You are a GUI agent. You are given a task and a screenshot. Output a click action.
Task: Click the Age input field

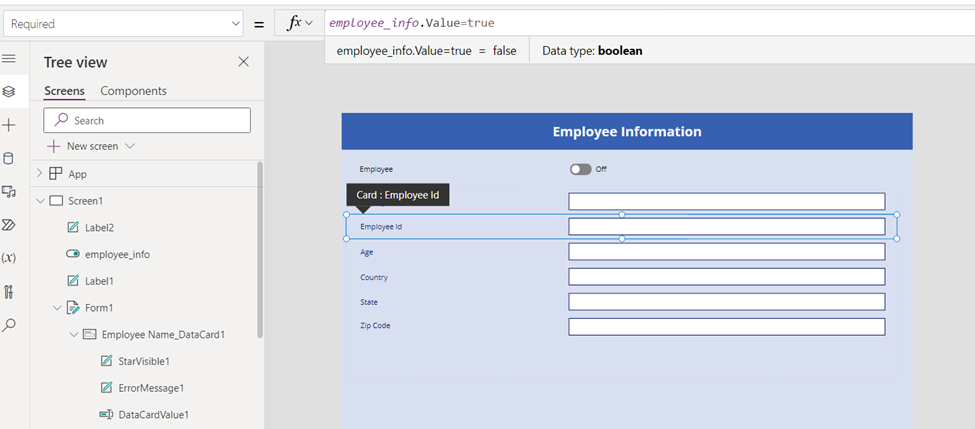point(726,252)
